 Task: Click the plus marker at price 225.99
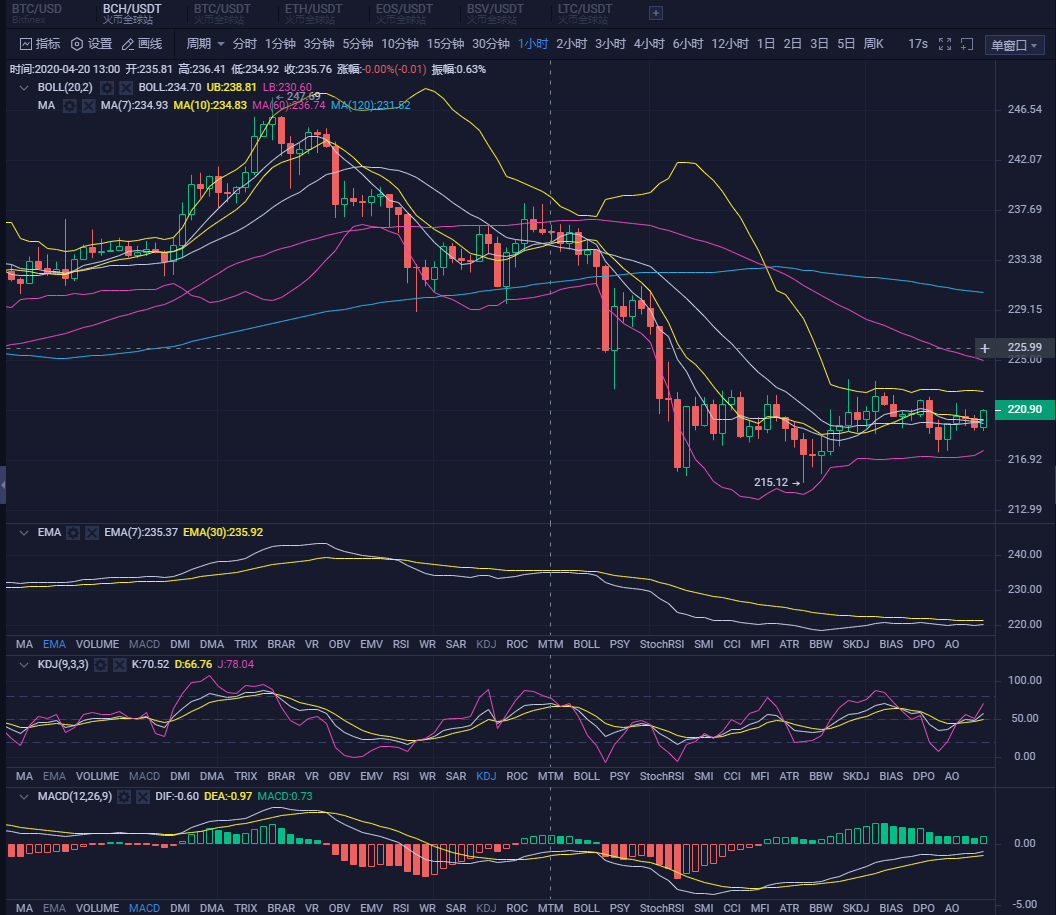[x=985, y=348]
